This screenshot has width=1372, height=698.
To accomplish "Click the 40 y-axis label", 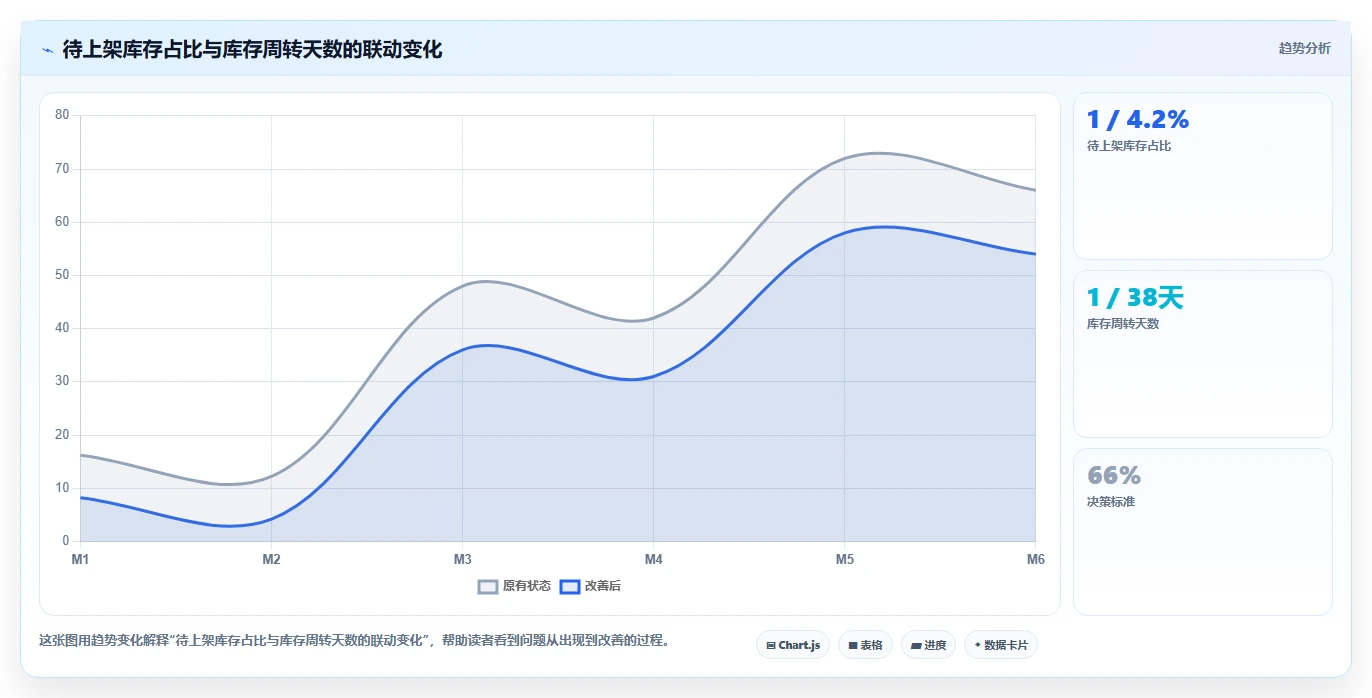I will 62,328.
